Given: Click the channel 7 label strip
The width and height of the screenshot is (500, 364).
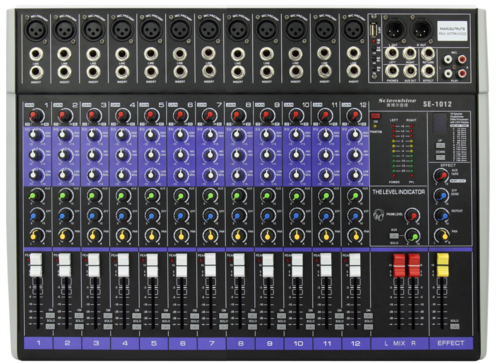Looking at the screenshot, I should tap(212, 343).
